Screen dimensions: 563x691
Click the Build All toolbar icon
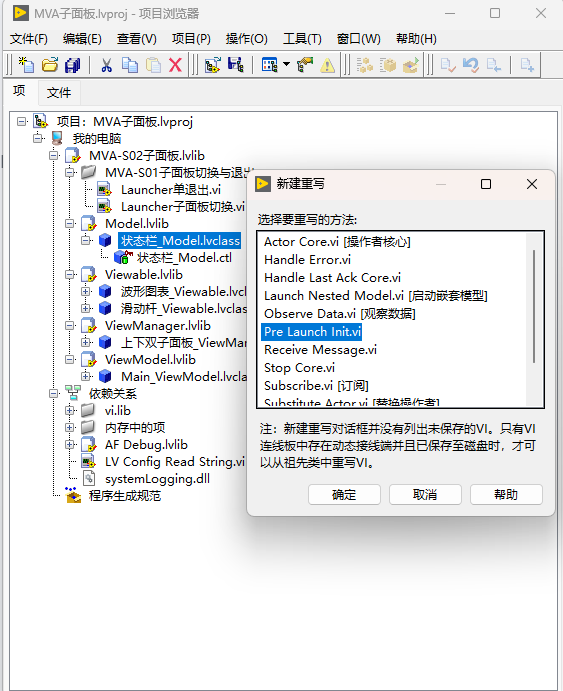pos(365,65)
